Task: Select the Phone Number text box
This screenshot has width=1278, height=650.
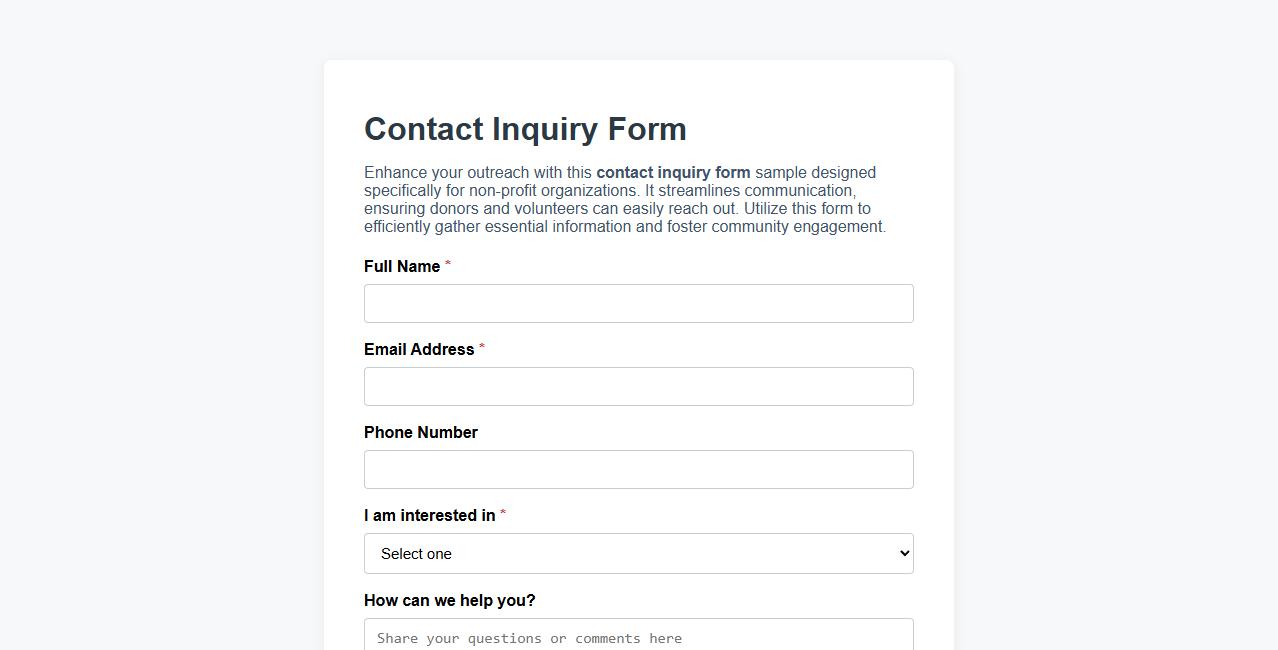Action: (638, 469)
